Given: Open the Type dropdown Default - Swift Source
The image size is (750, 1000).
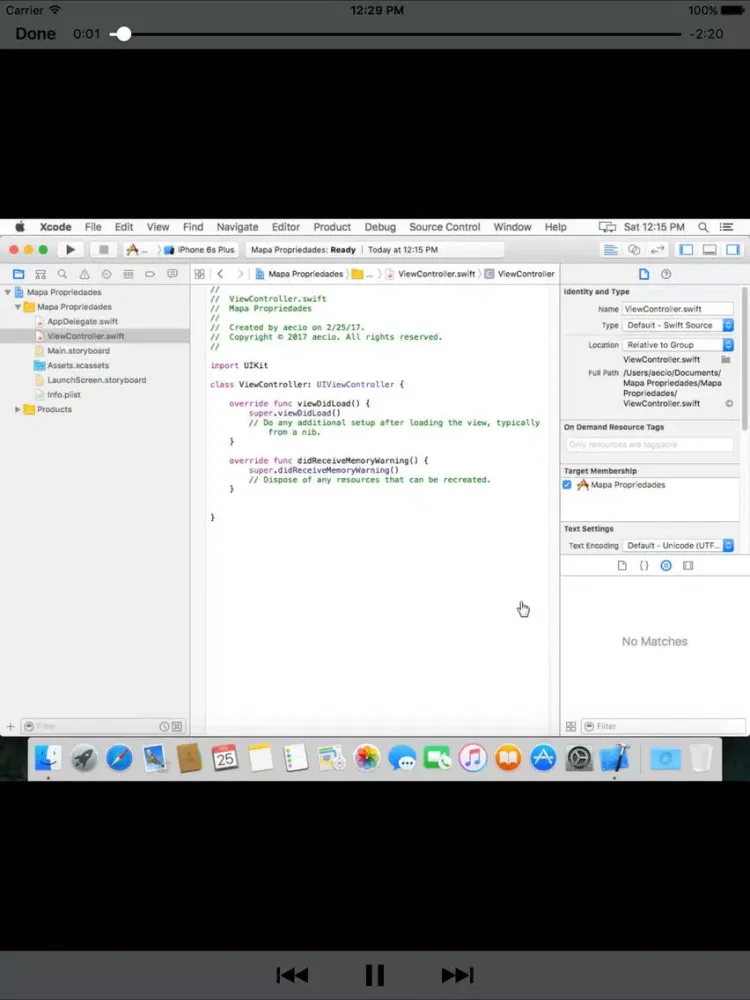Looking at the screenshot, I should coord(678,325).
